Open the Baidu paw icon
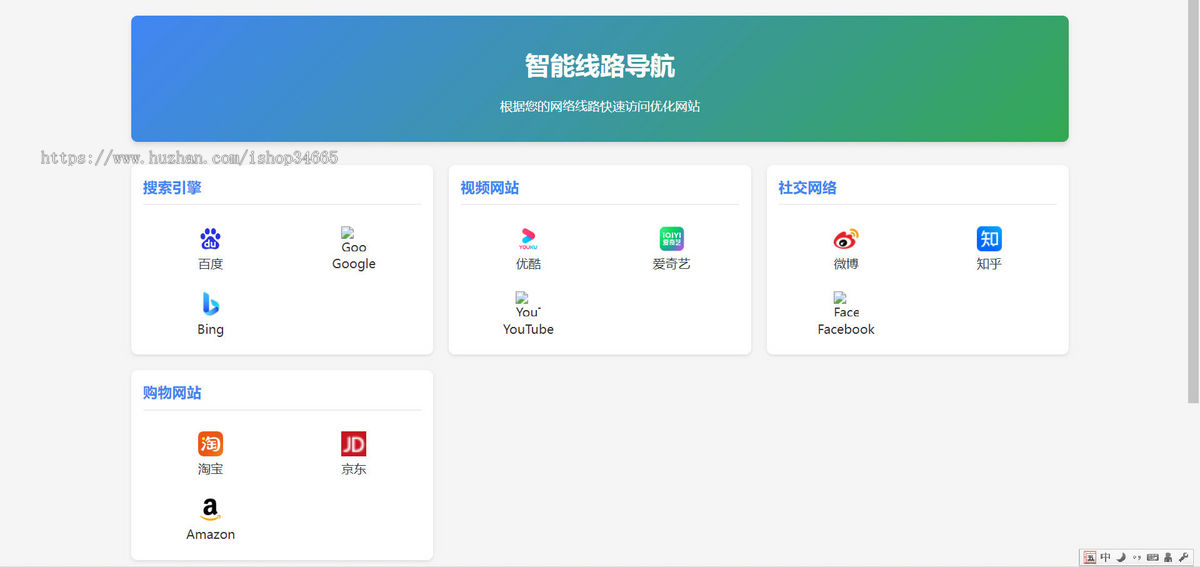This screenshot has width=1200, height=567. pyautogui.click(x=210, y=239)
